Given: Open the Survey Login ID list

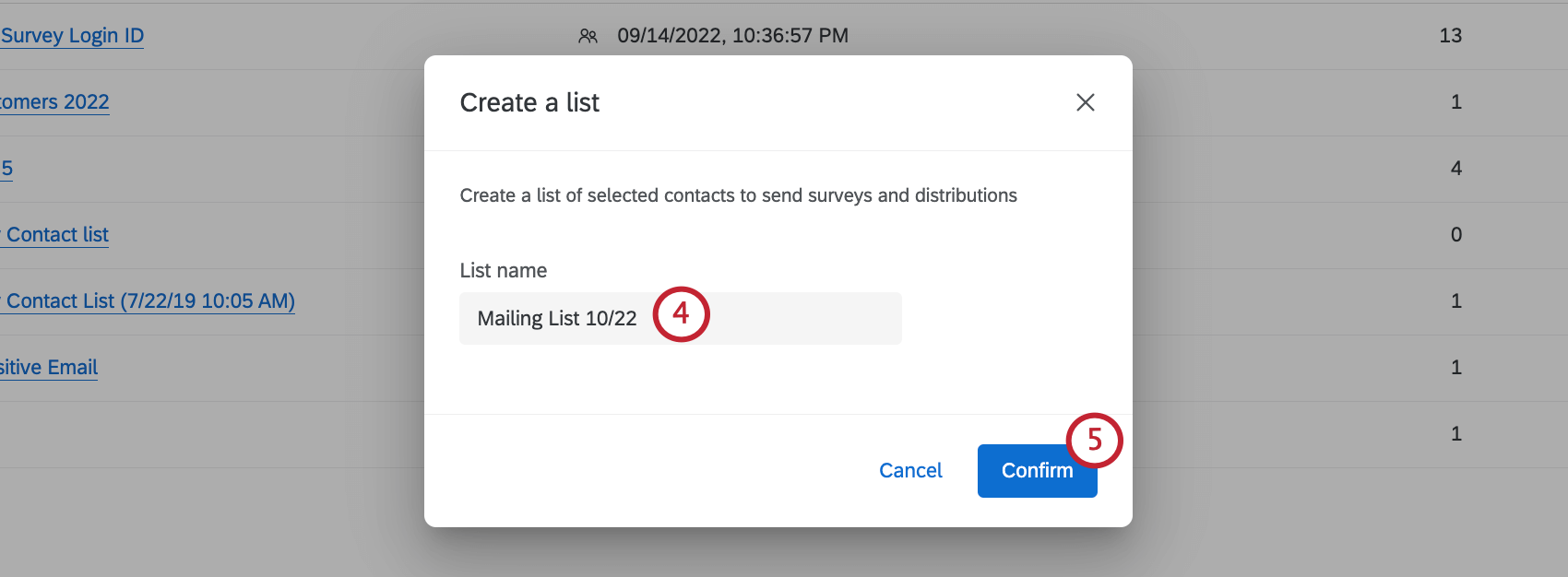Looking at the screenshot, I should pyautogui.click(x=72, y=36).
